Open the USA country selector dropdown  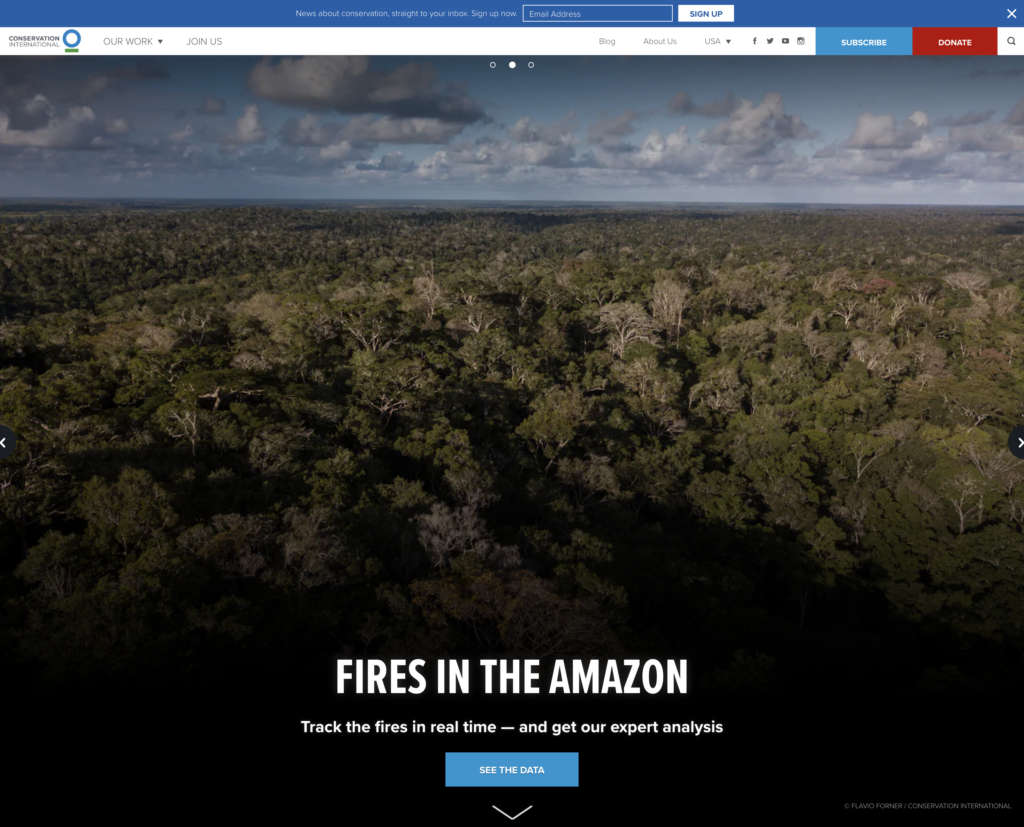point(717,41)
